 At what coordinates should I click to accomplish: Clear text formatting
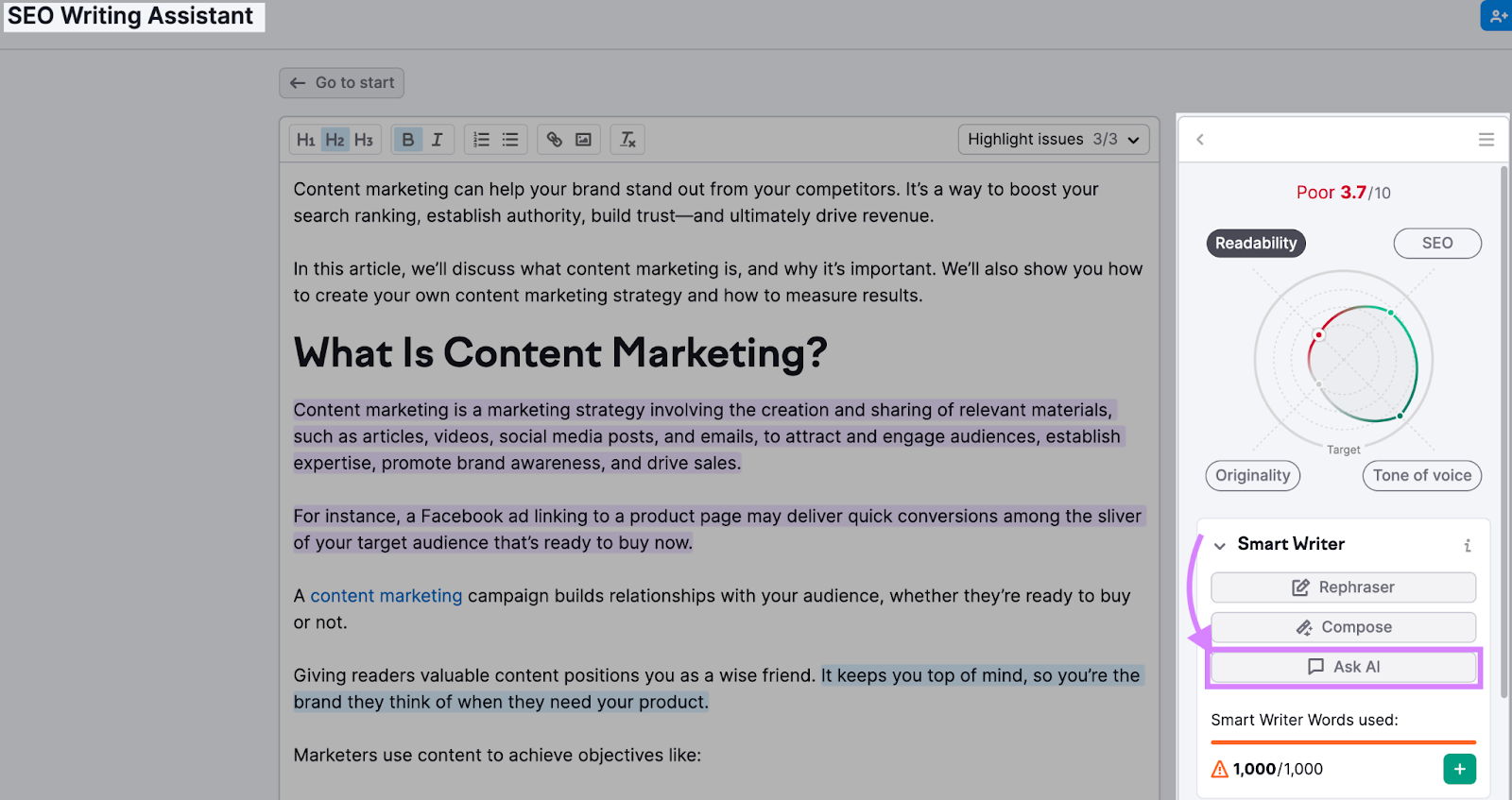coord(628,140)
